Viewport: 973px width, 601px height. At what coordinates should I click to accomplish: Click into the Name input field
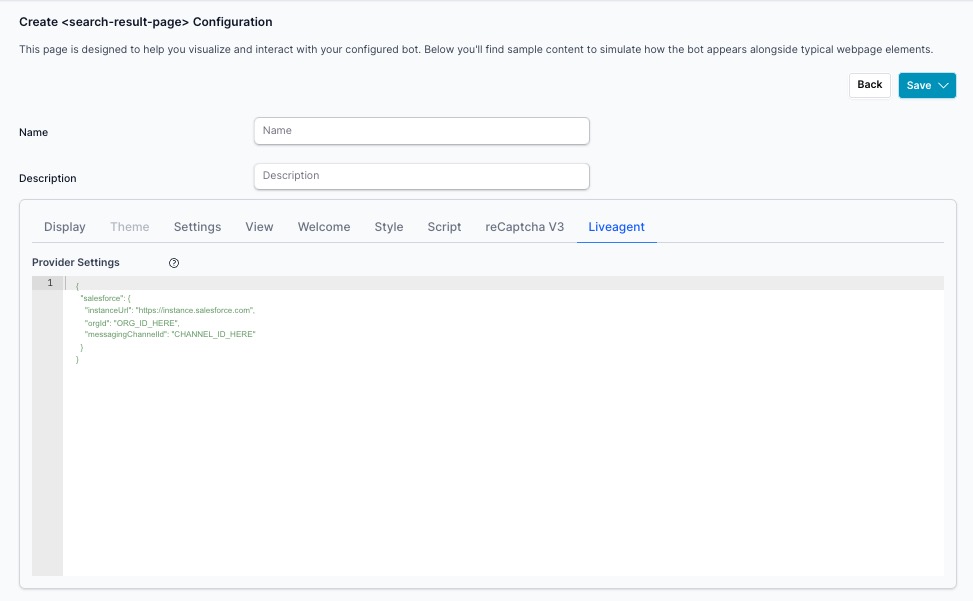421,131
